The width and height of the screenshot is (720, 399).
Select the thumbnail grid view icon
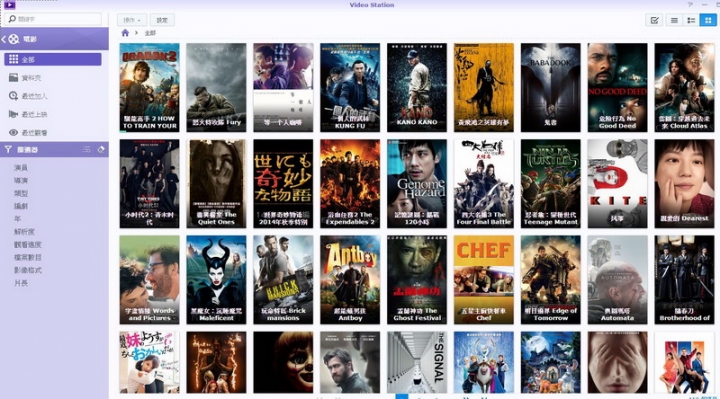(708, 20)
